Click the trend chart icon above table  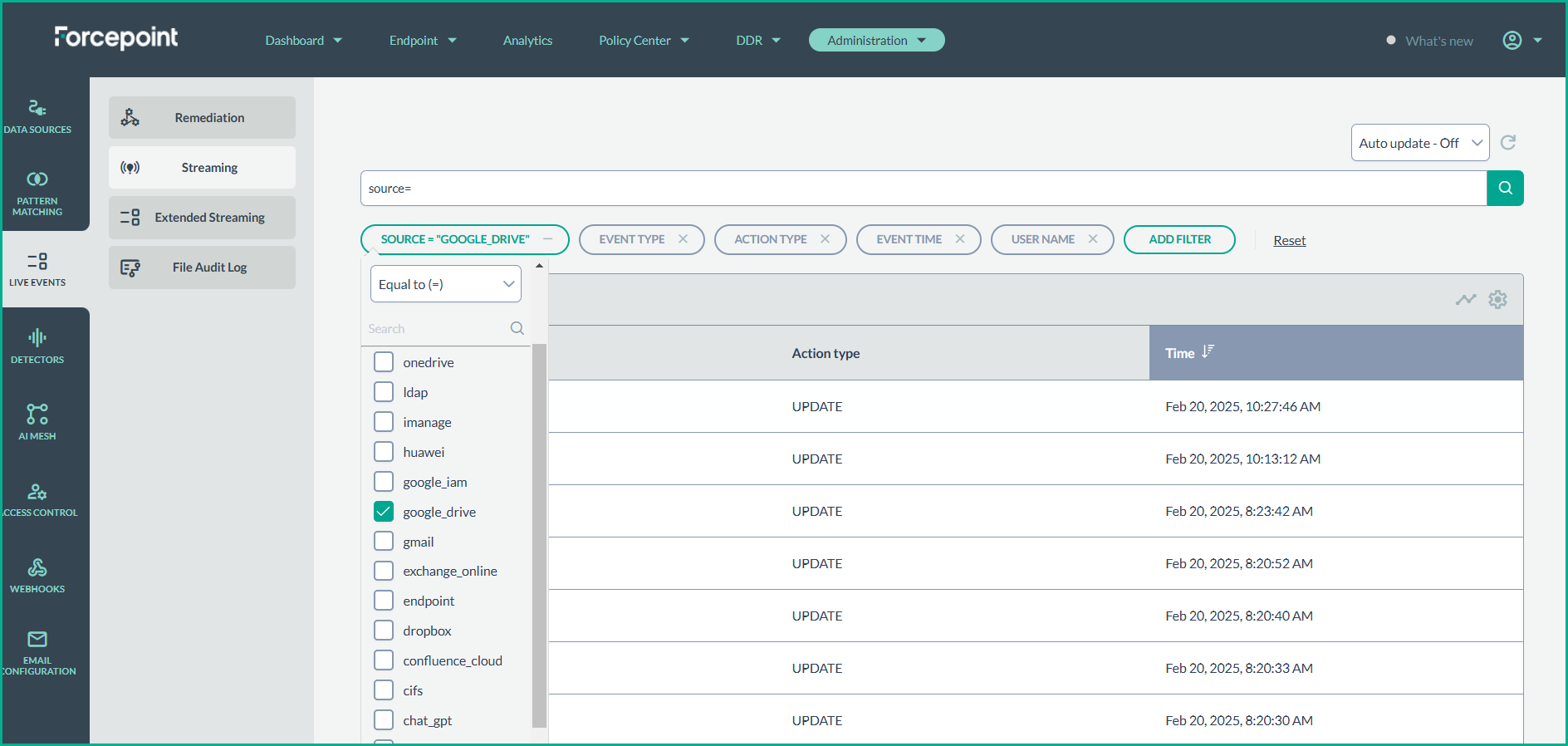click(x=1466, y=299)
